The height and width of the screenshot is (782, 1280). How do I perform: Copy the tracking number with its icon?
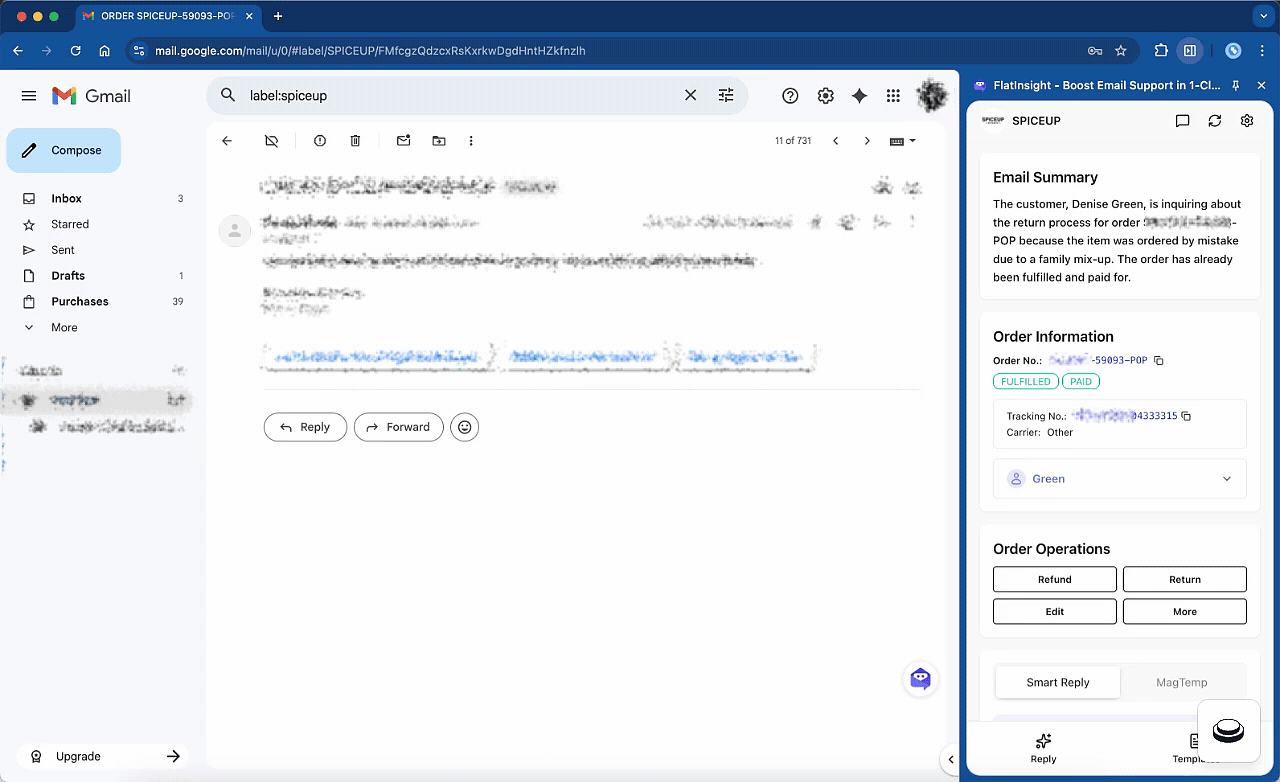click(1186, 416)
